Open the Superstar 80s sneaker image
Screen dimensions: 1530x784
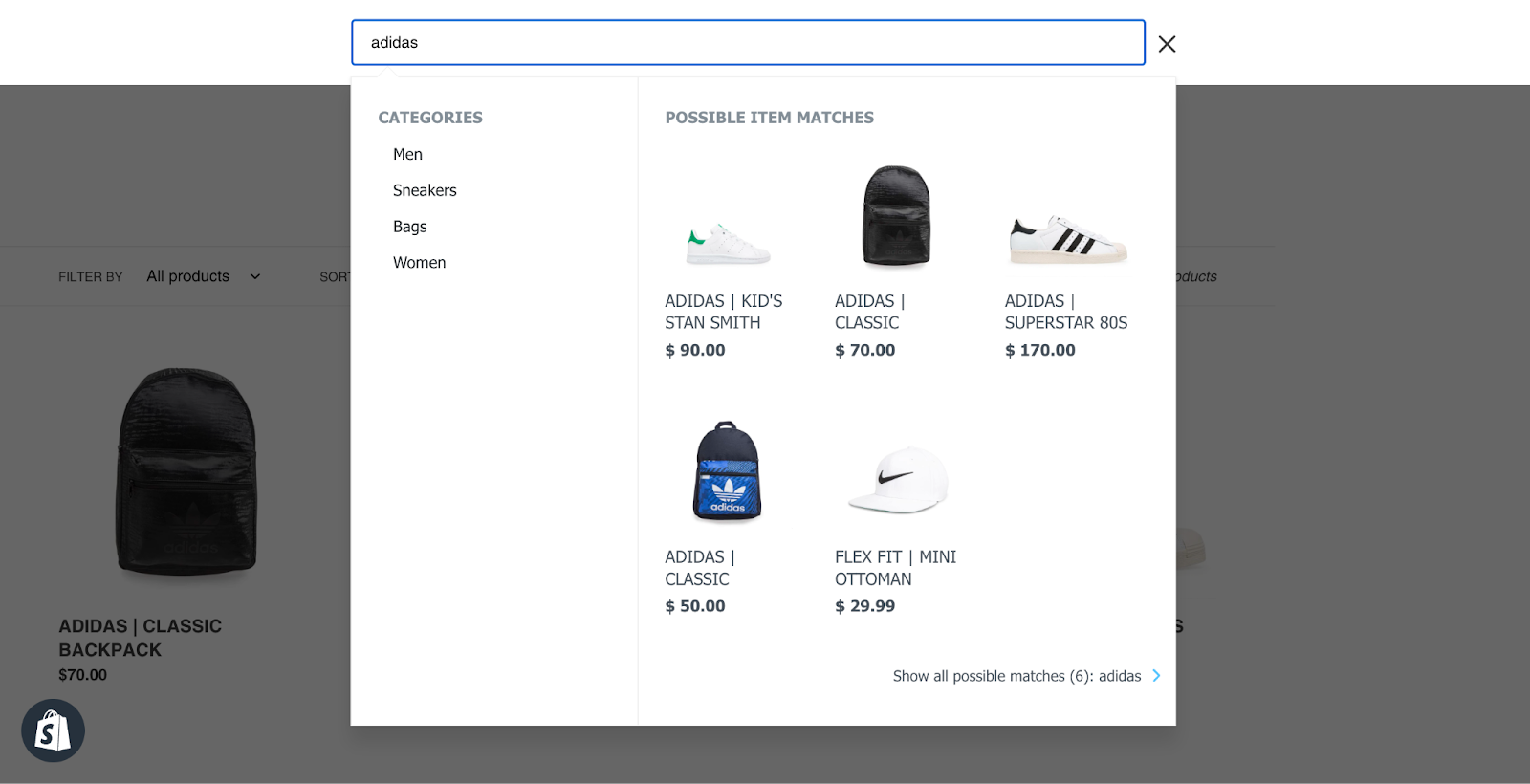tap(1067, 239)
